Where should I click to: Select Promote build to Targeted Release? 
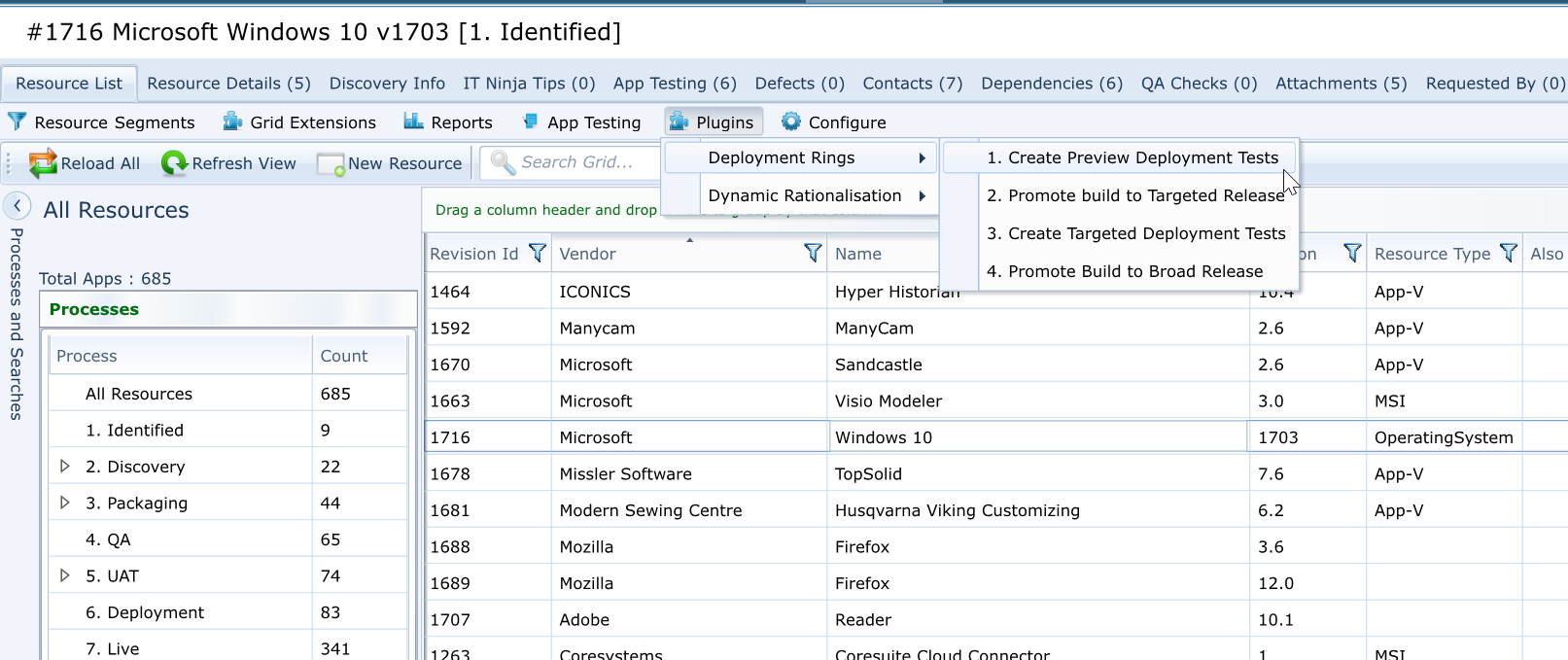pyautogui.click(x=1120, y=195)
